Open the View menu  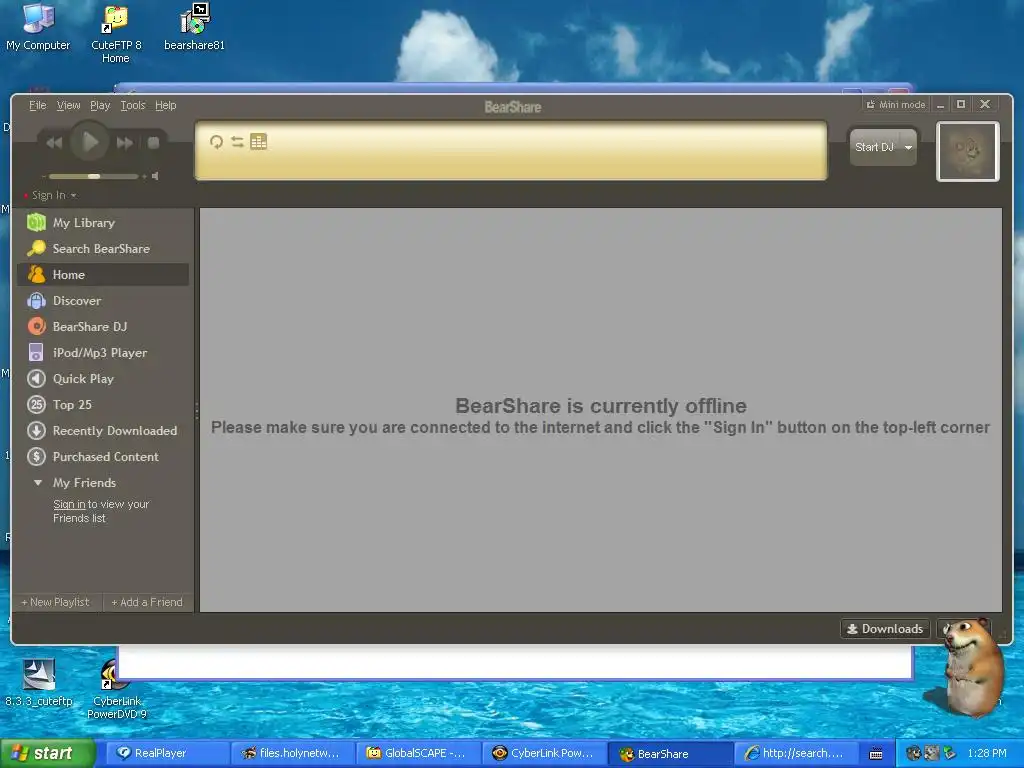click(69, 105)
